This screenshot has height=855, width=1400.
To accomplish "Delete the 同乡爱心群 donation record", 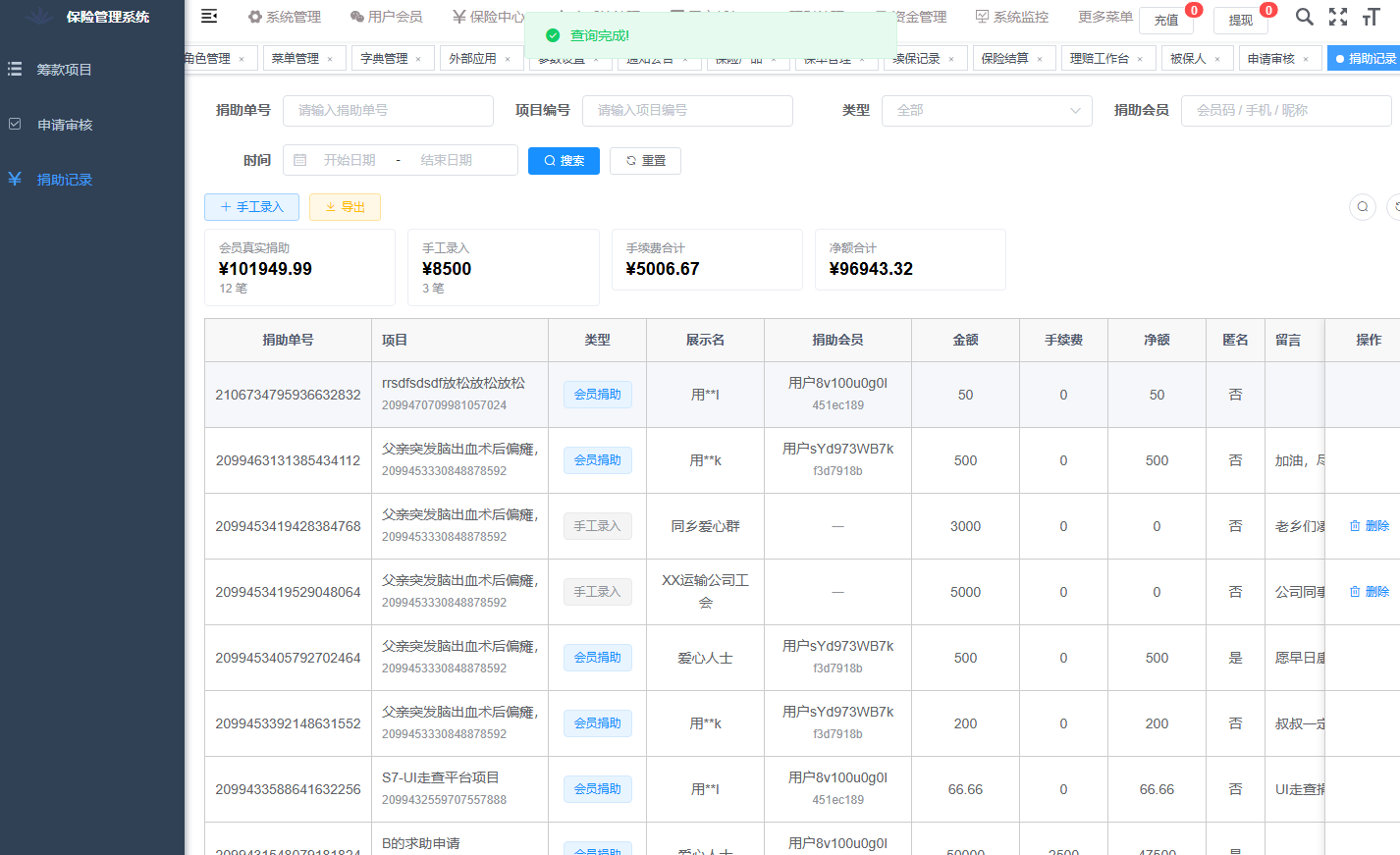I will coord(1370,526).
